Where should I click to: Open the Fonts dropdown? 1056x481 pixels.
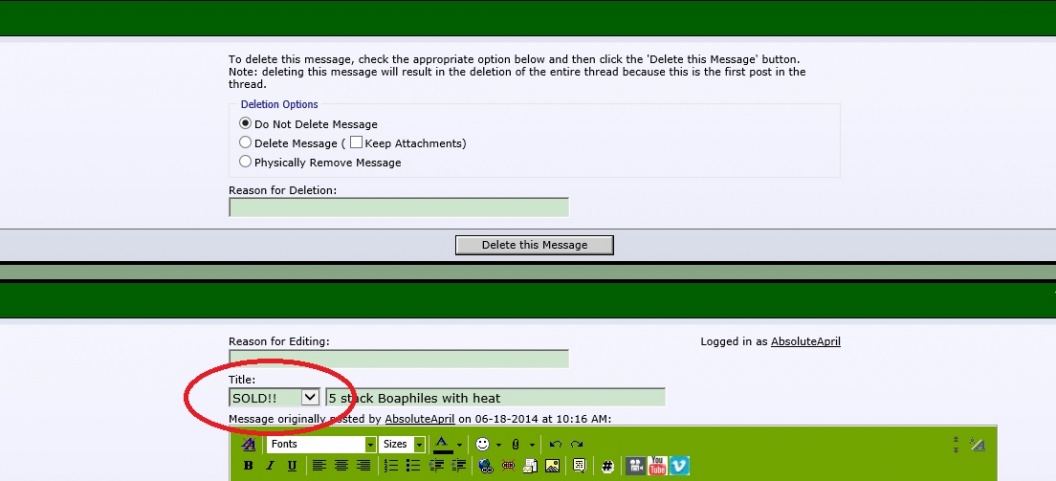click(321, 444)
